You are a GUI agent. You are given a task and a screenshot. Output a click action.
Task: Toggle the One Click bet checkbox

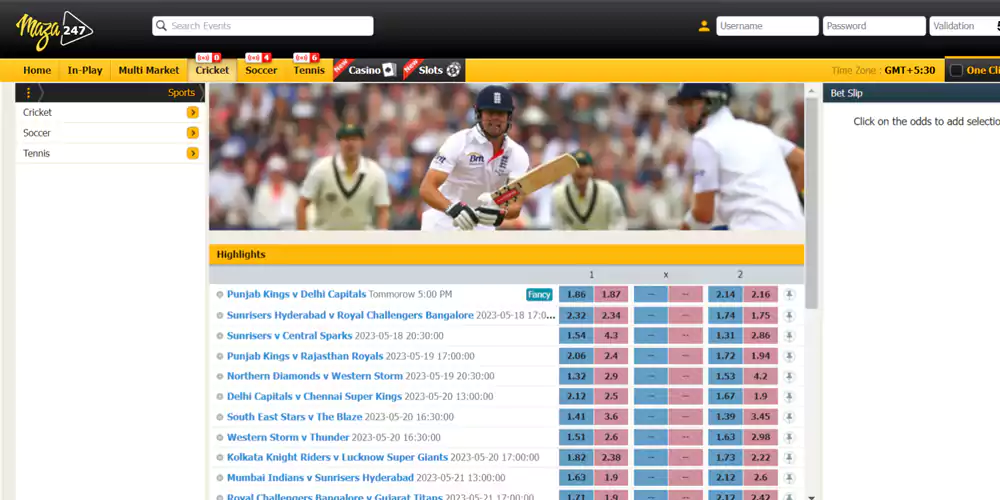[956, 70]
